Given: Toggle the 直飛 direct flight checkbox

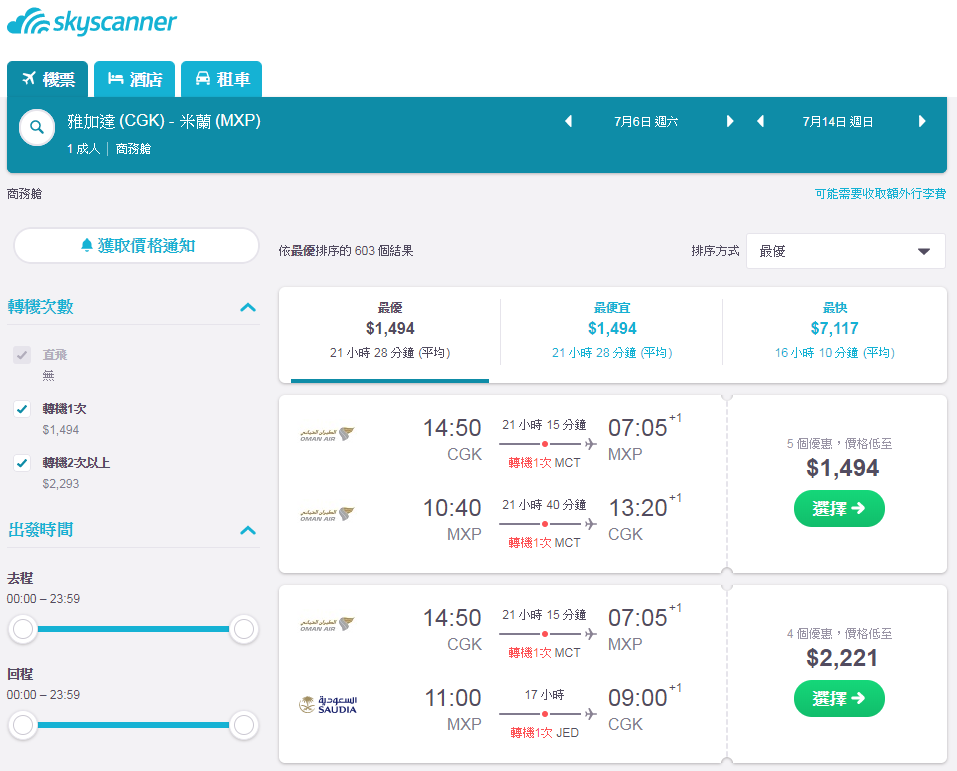Looking at the screenshot, I should [22, 355].
